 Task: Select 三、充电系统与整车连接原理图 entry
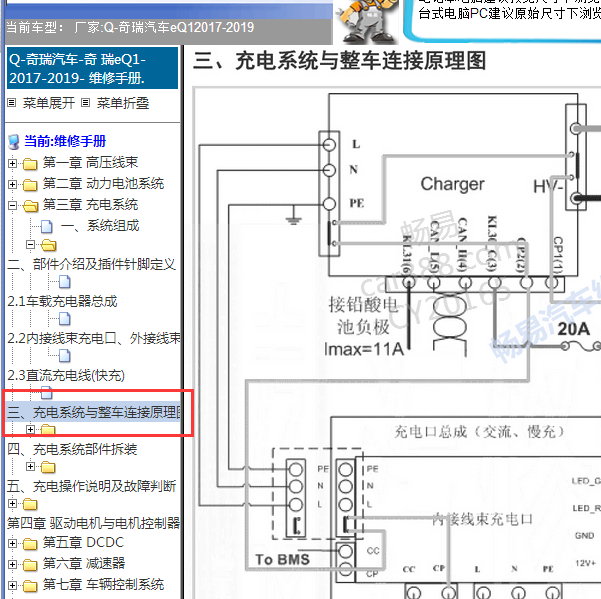coord(94,412)
